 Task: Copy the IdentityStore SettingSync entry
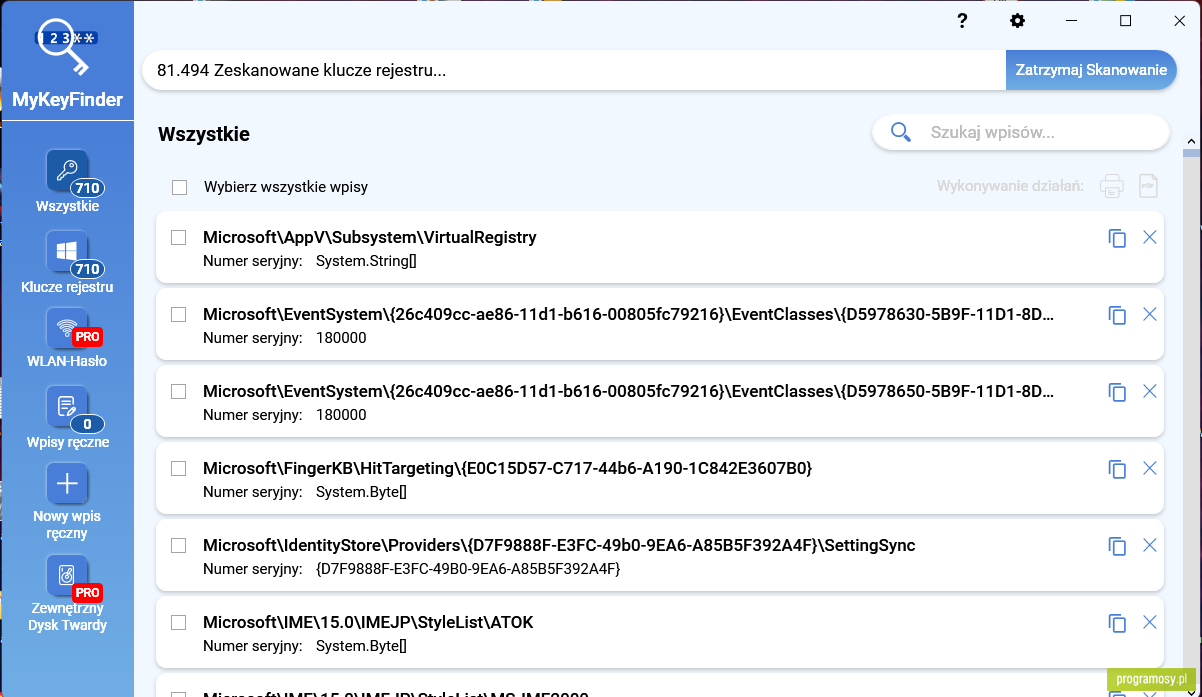(1117, 546)
